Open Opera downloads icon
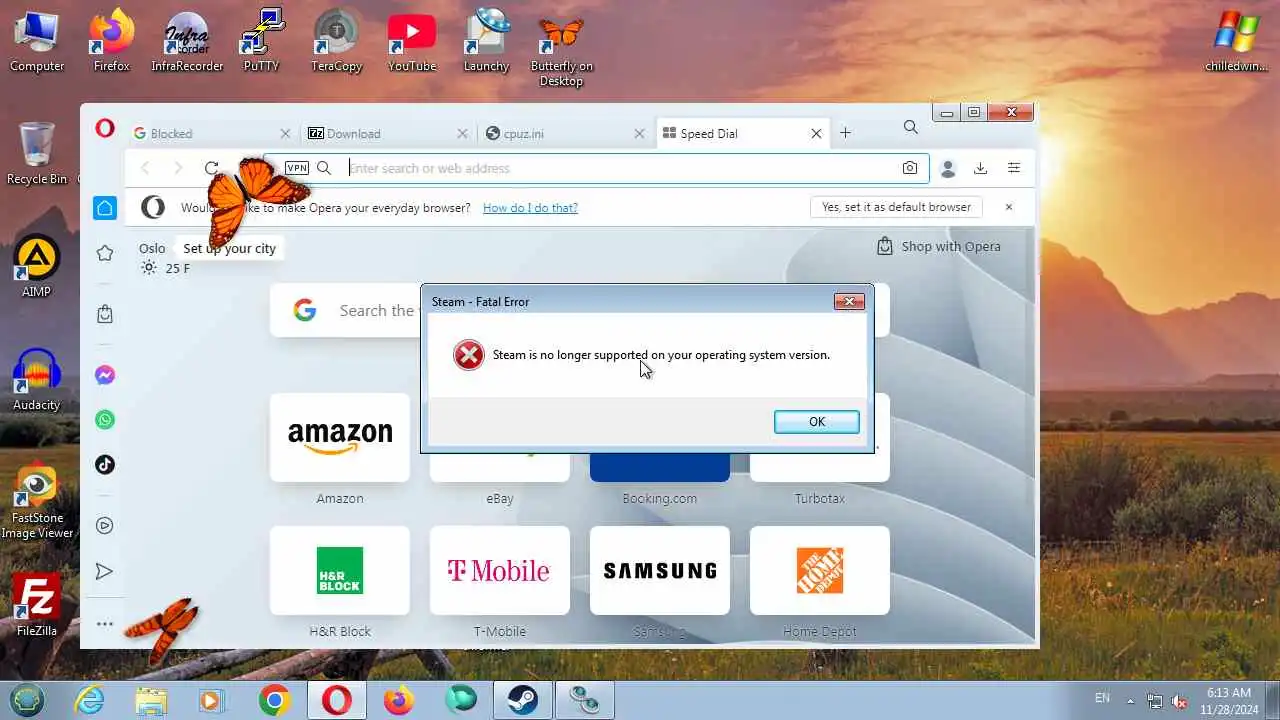 point(980,168)
